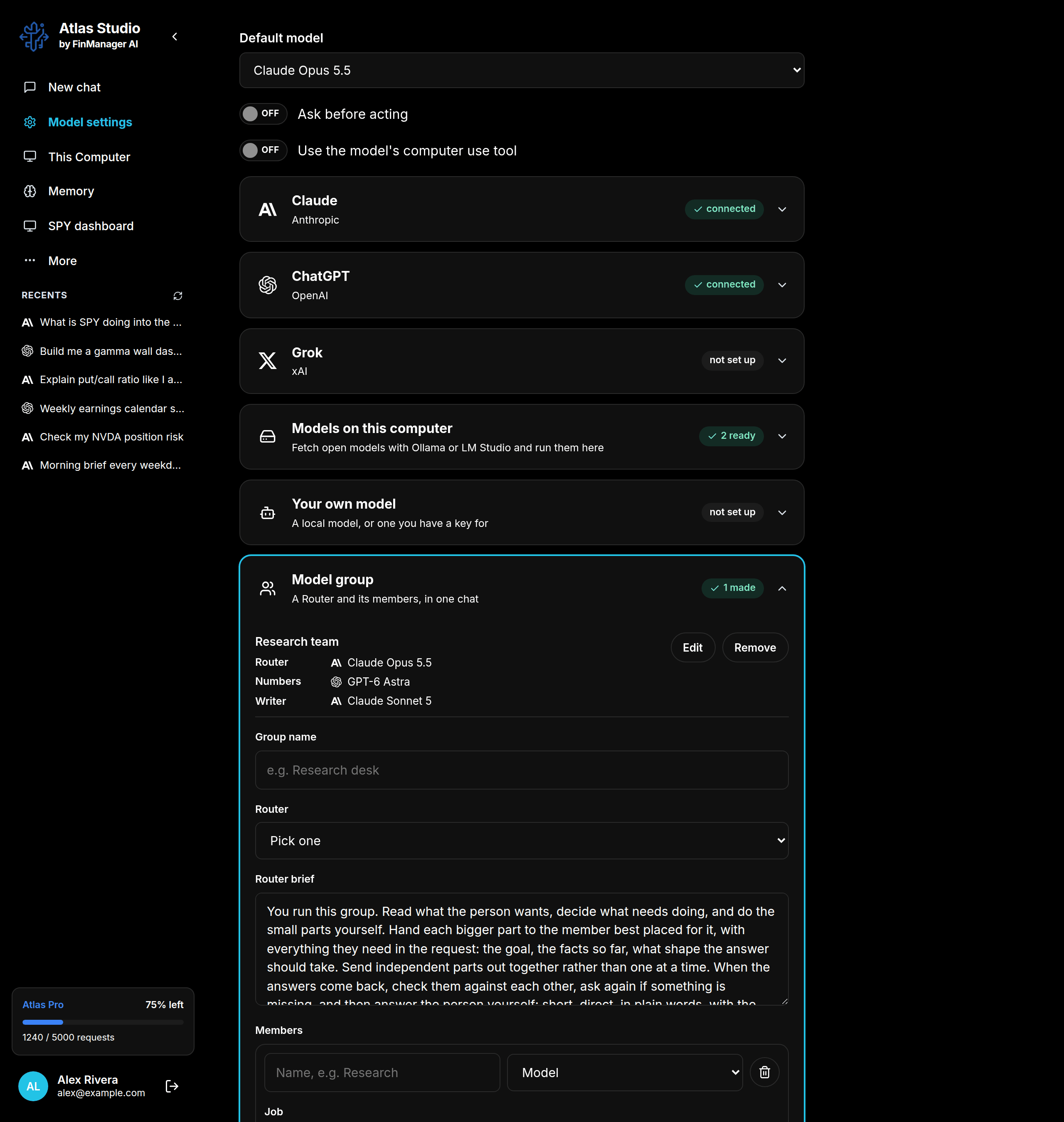Image resolution: width=1064 pixels, height=1122 pixels.
Task: Open recent chat 'Build me a gamma wall das...'
Action: [x=103, y=351]
